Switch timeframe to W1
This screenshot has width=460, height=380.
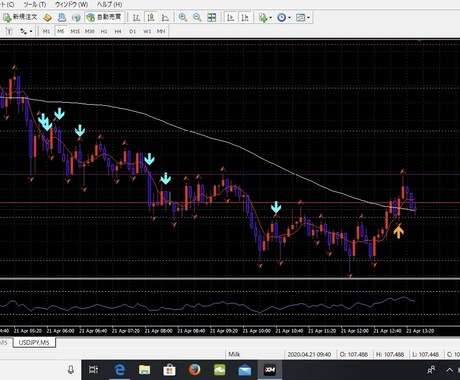(x=147, y=31)
